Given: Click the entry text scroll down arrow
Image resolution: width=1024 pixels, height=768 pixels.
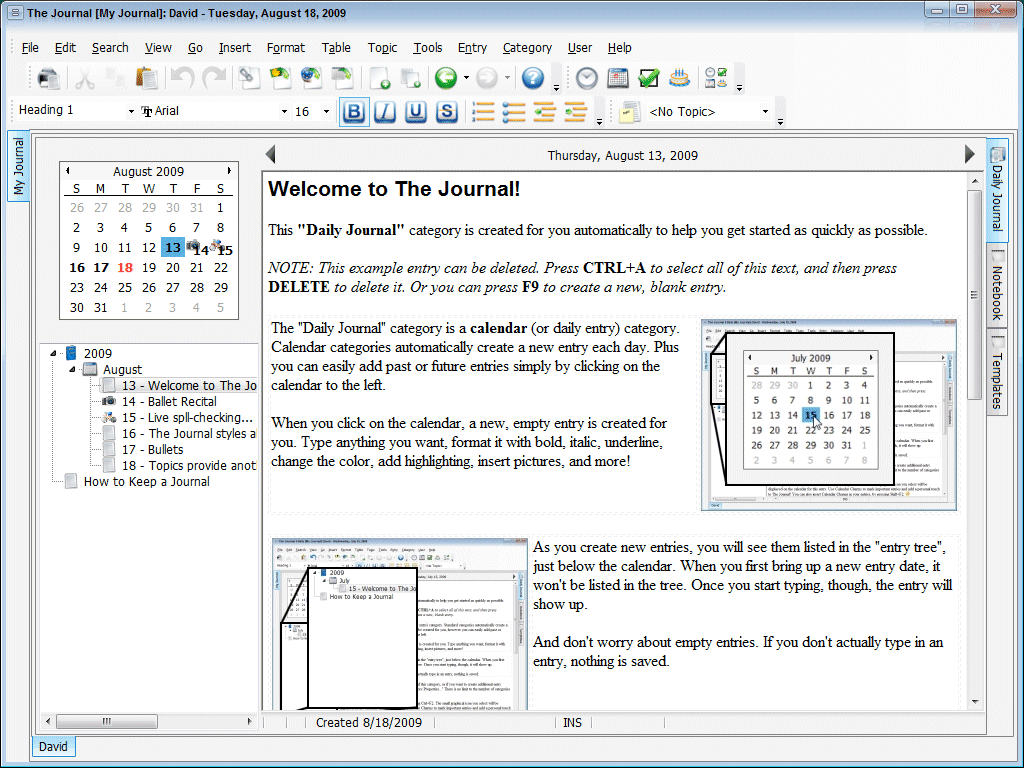Looking at the screenshot, I should click(x=975, y=702).
